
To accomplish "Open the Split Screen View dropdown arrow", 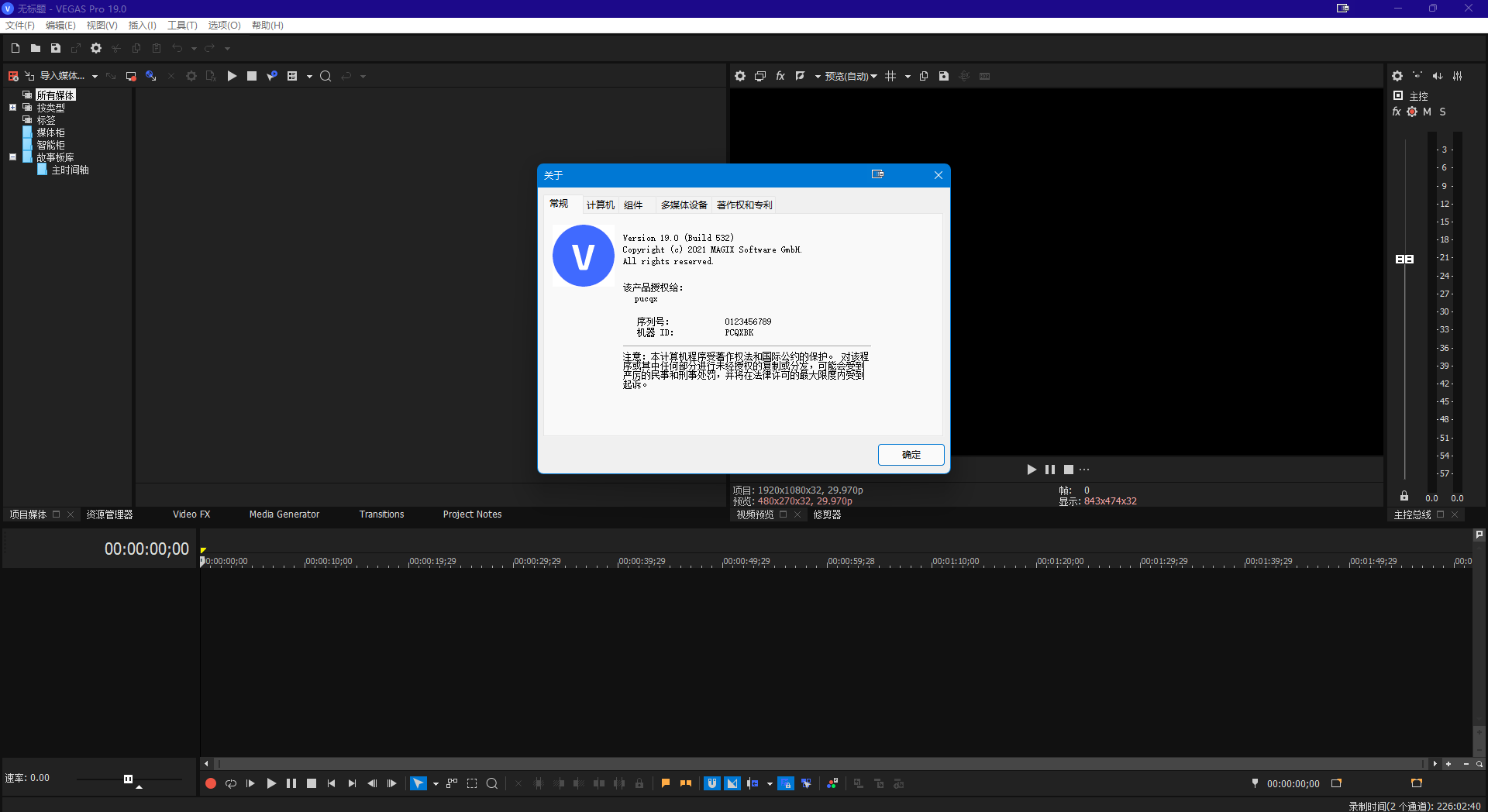I will (818, 77).
